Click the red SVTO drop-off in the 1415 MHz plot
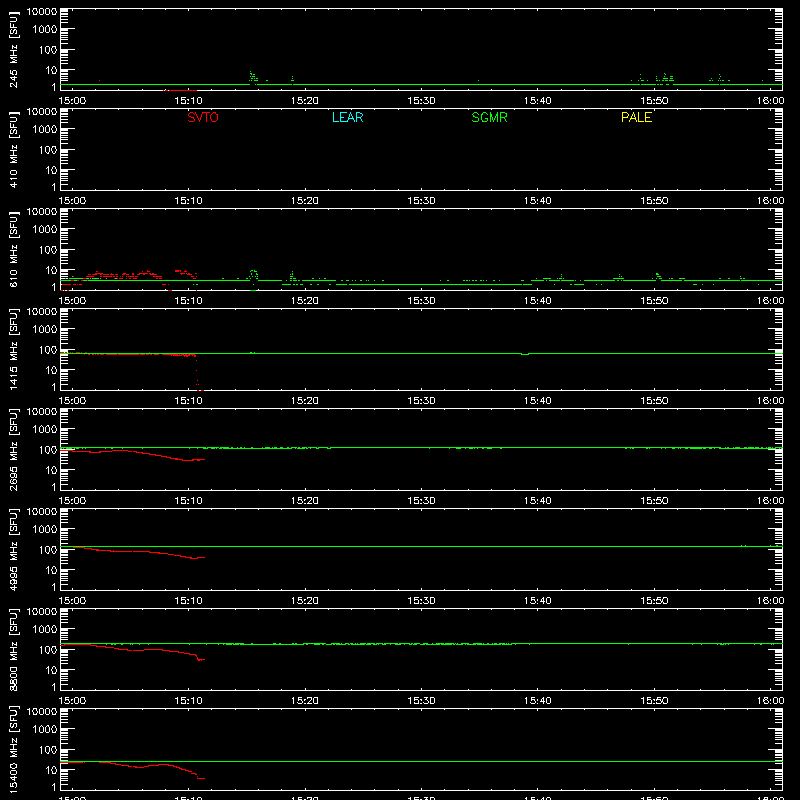This screenshot has height=800, width=800. point(197,374)
